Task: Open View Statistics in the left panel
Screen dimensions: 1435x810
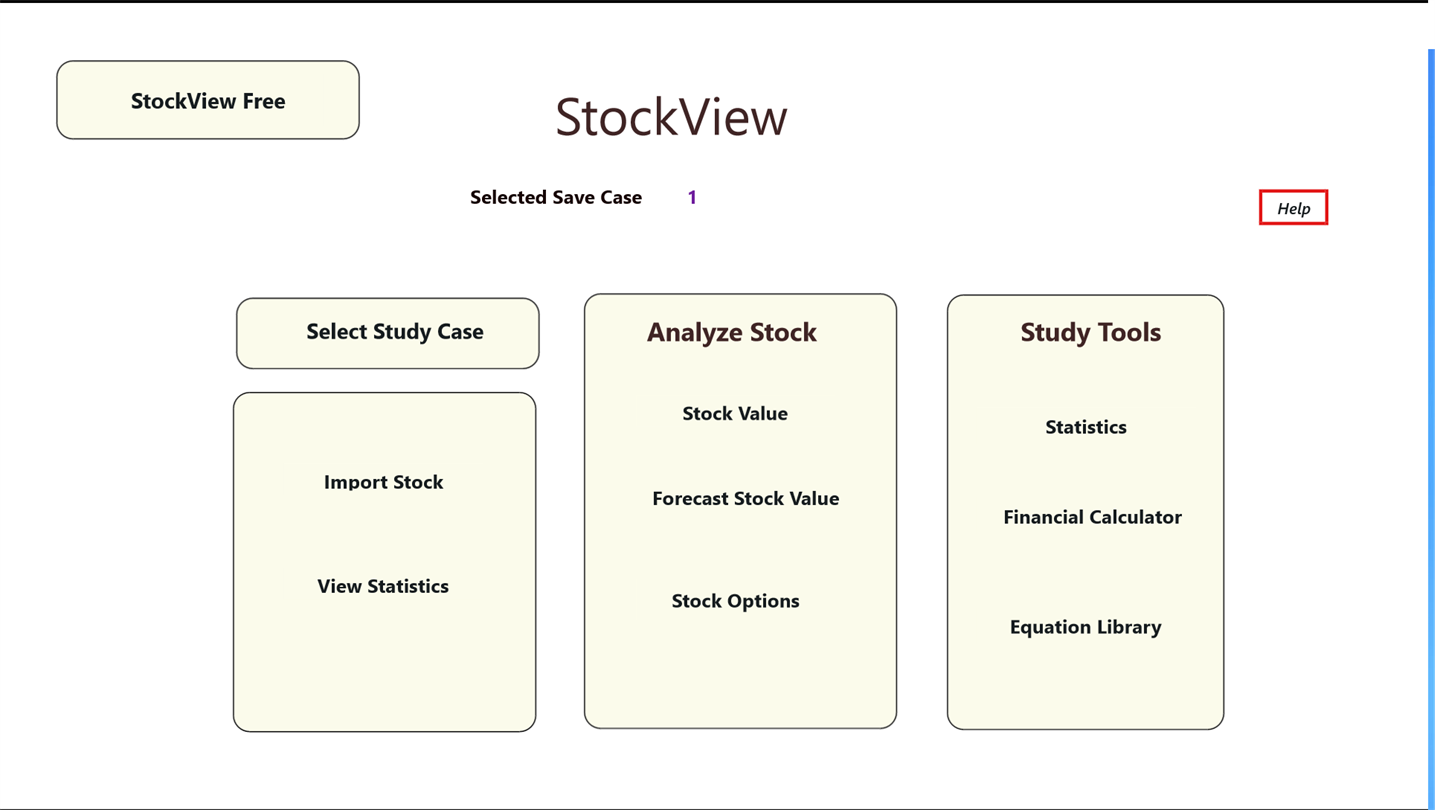Action: click(x=383, y=586)
